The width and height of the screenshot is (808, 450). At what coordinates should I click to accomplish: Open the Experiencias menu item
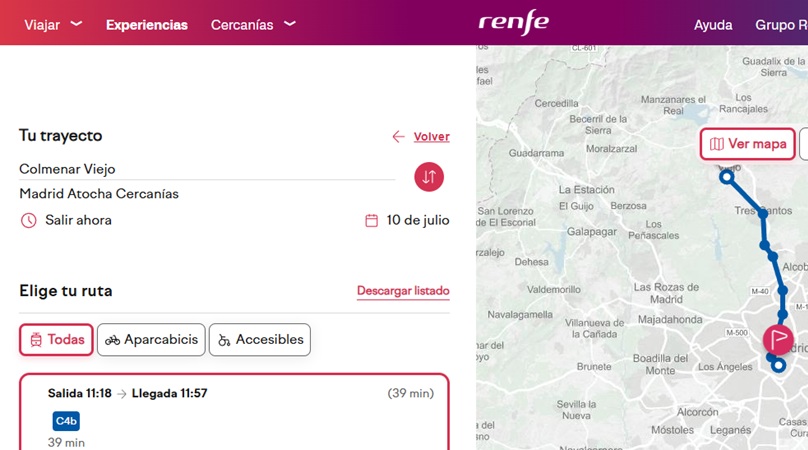point(147,25)
